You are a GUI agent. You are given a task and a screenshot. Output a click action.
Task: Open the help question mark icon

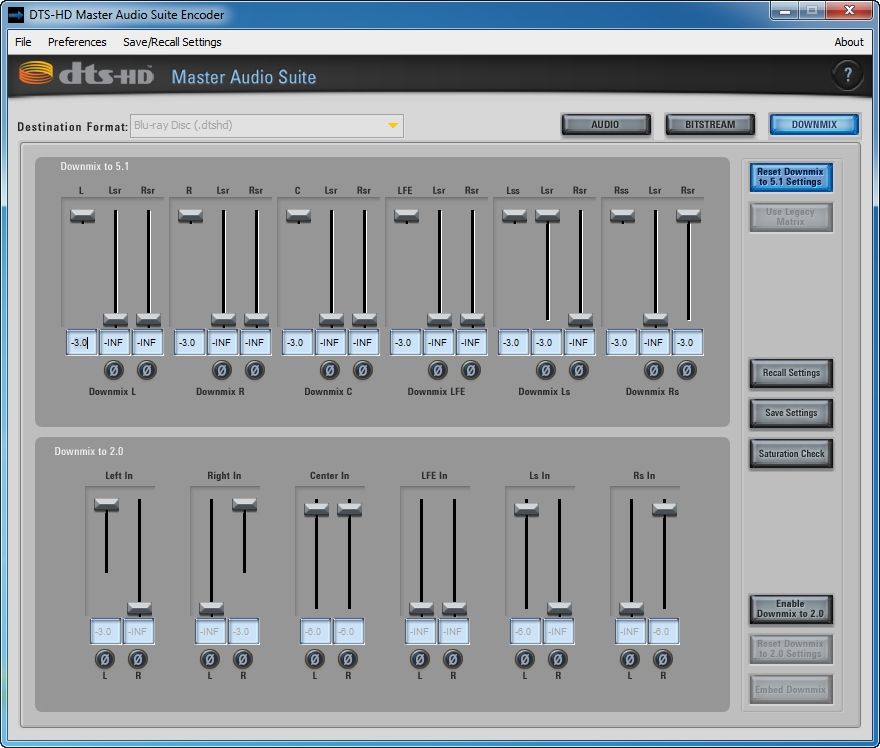(x=847, y=75)
